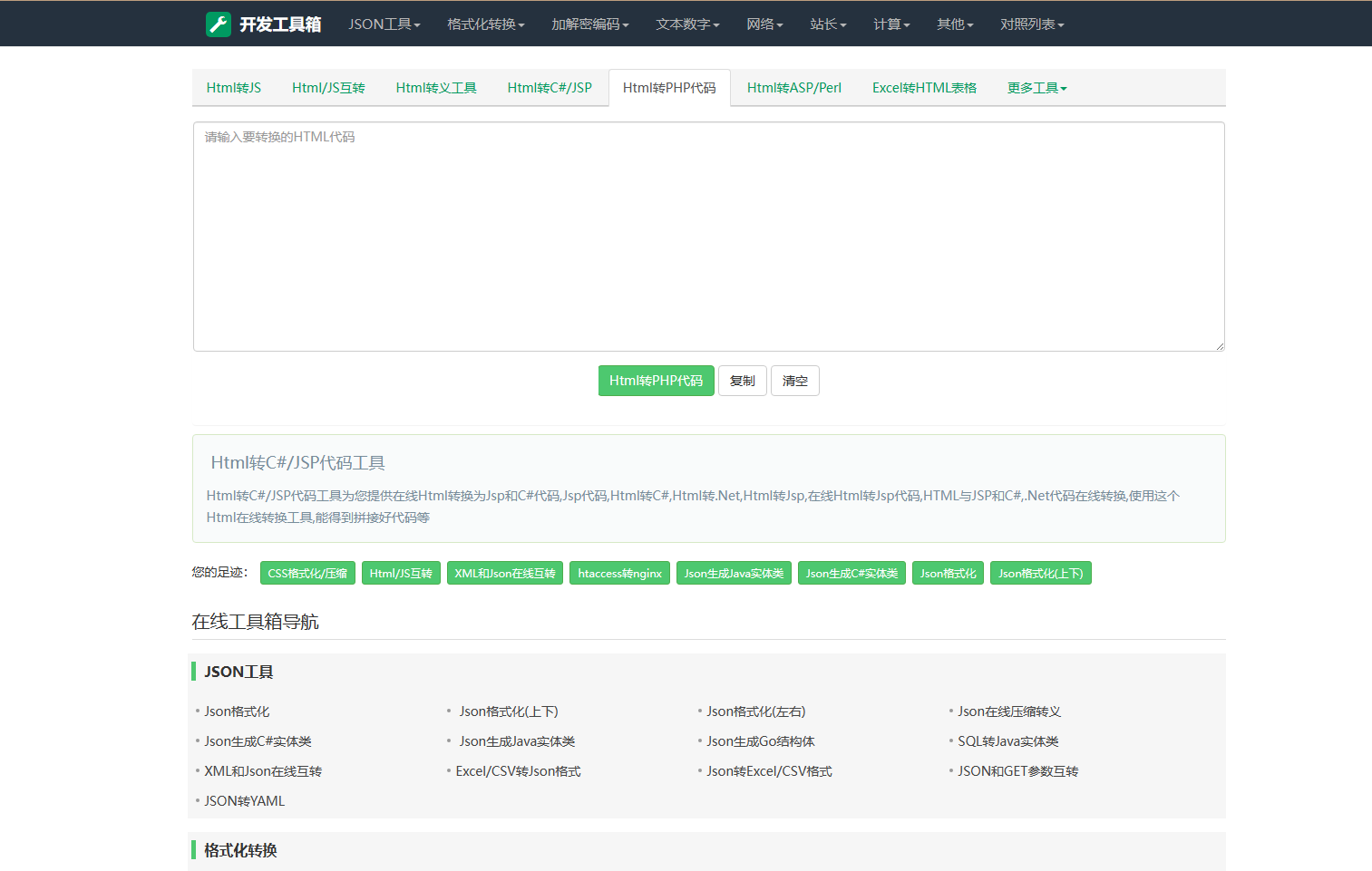
Task: Open the Excel转HTML表格 tab
Action: click(924, 88)
